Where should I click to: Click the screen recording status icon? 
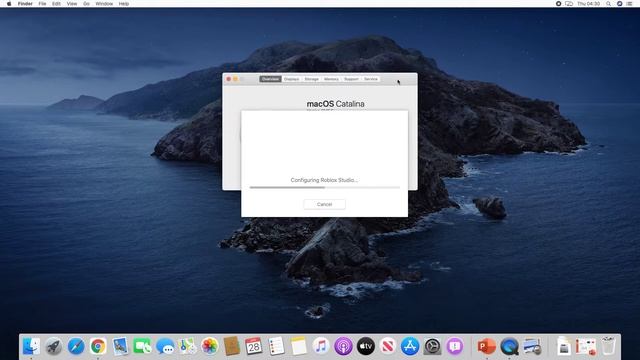click(x=558, y=4)
